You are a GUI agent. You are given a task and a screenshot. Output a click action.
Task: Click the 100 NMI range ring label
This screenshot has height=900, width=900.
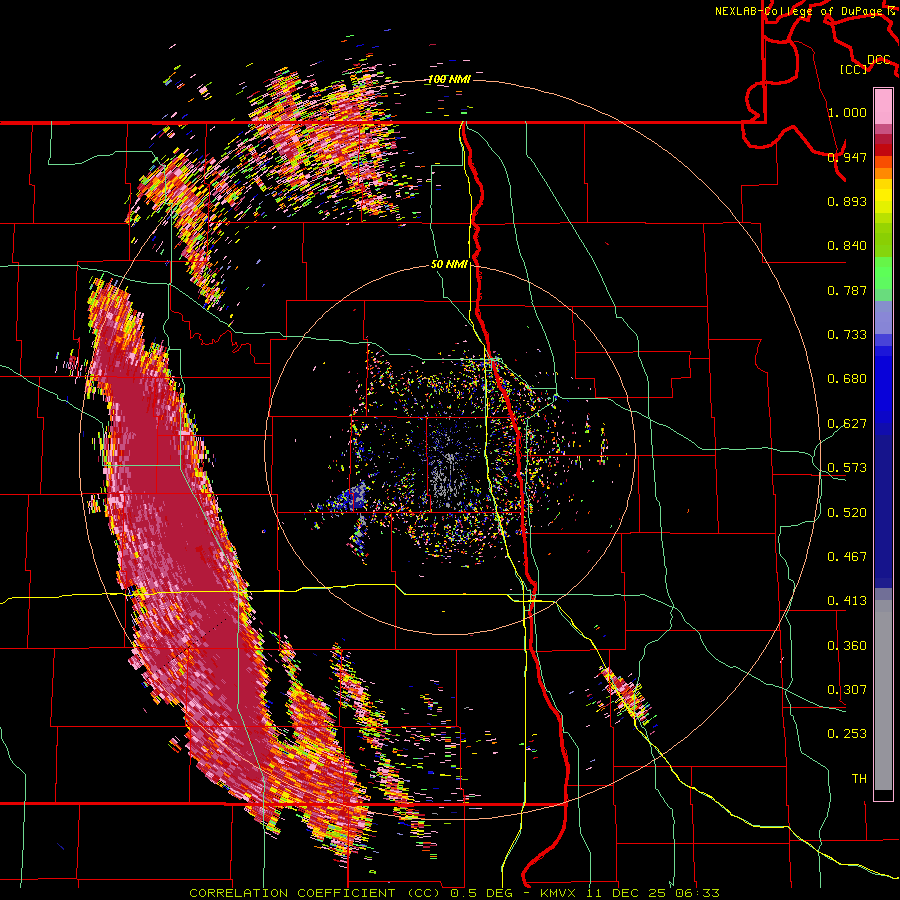(449, 79)
